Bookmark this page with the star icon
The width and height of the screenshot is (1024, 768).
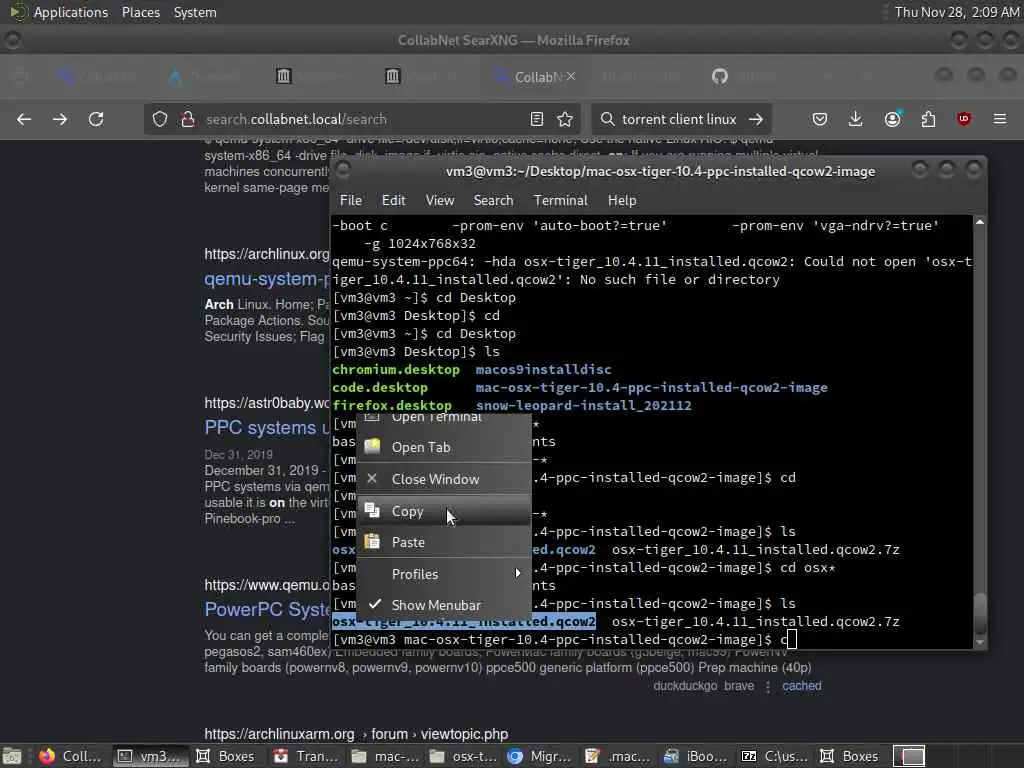tap(565, 119)
